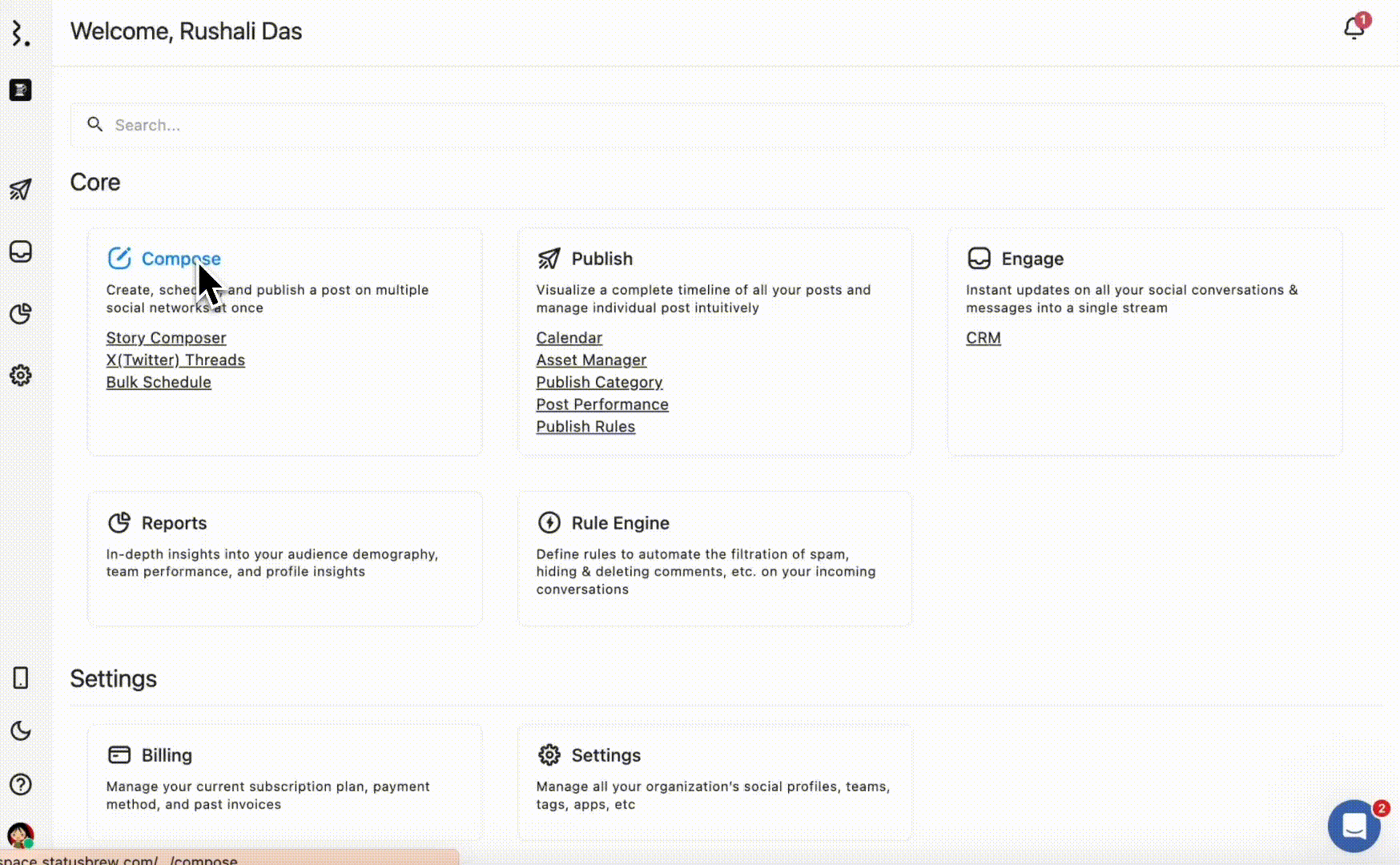This screenshot has width=1400, height=865.
Task: Open Publish Rules under Publish
Action: (585, 426)
